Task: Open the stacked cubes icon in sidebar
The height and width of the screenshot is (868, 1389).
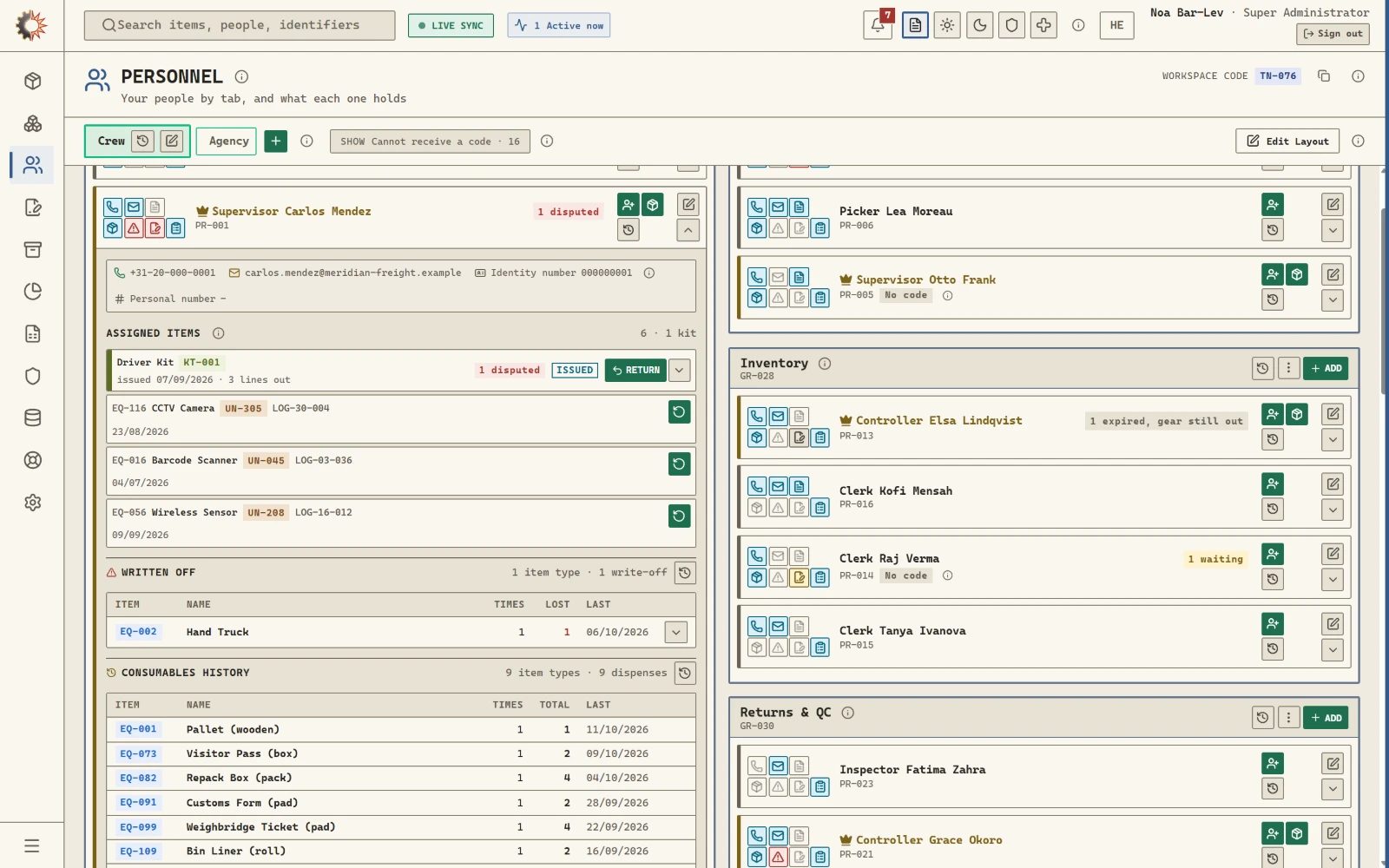Action: 33,123
